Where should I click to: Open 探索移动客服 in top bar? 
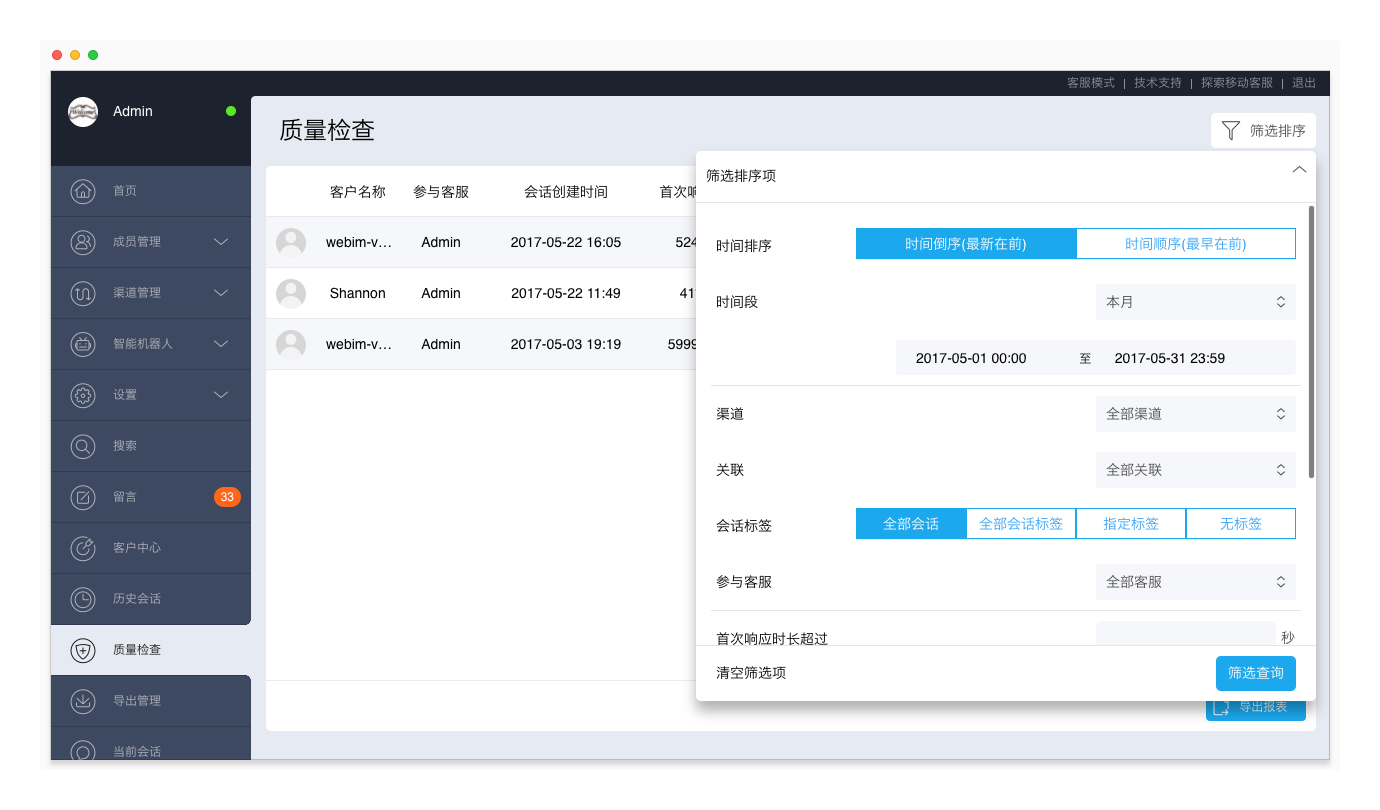[x=1237, y=83]
